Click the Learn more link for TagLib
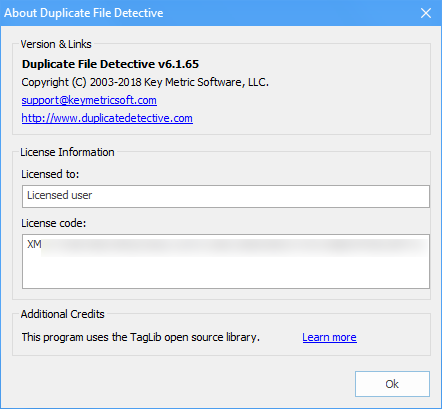 tap(329, 337)
